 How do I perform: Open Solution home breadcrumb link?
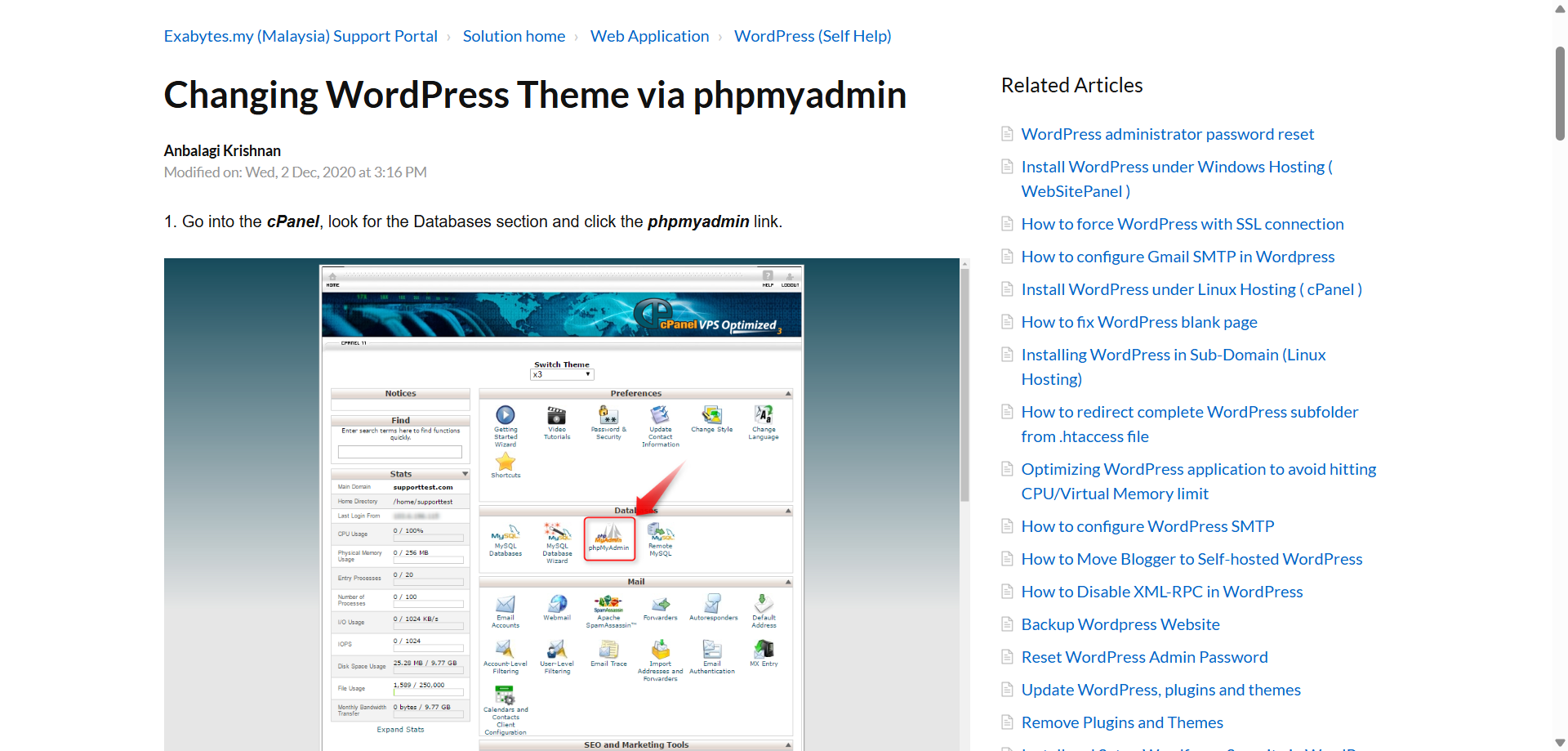pos(514,36)
